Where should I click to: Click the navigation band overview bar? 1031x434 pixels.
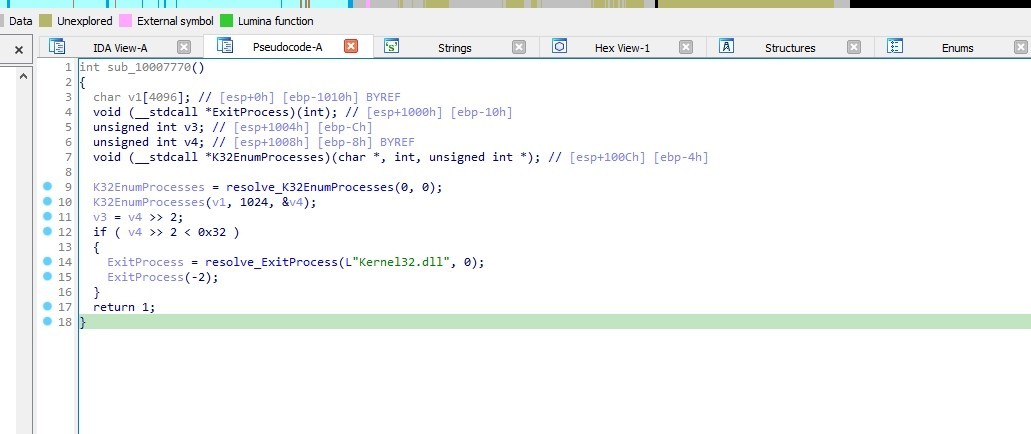[516, 4]
